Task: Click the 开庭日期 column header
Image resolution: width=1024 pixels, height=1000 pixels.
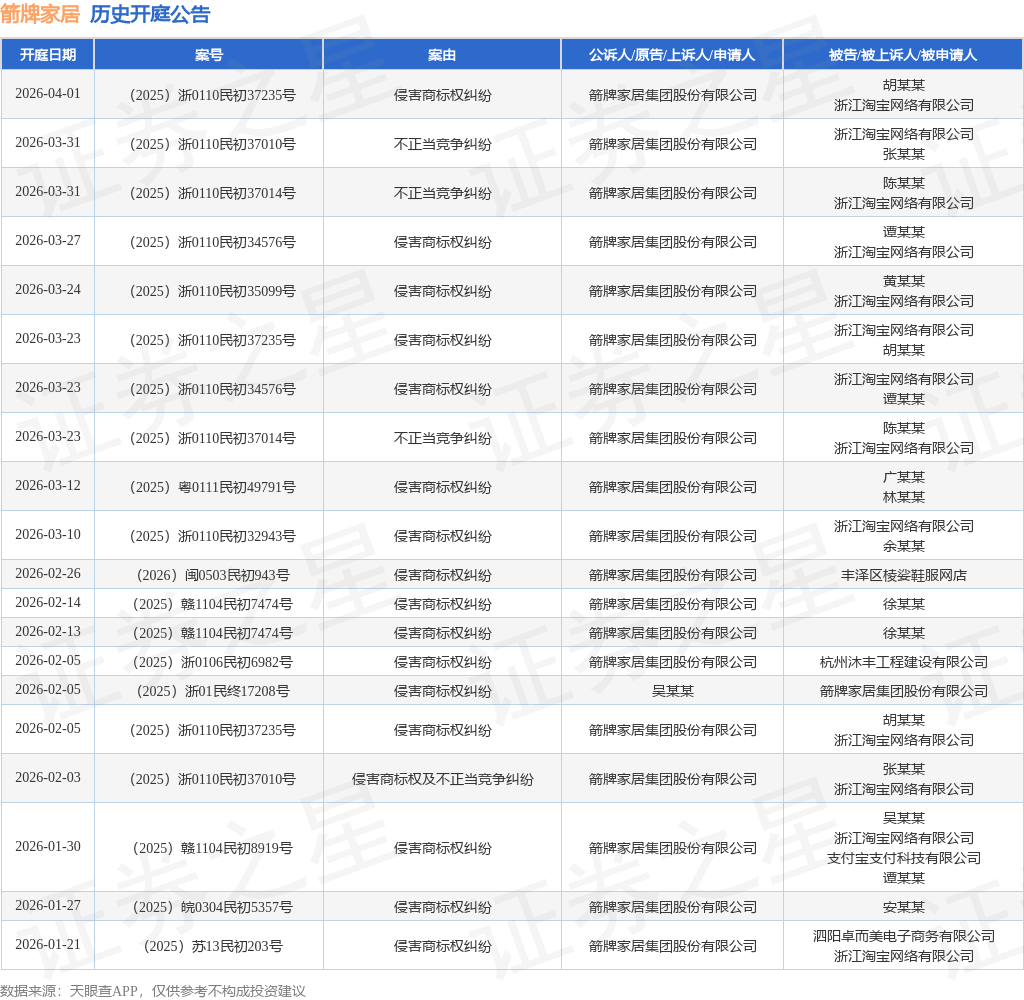Action: pos(48,55)
